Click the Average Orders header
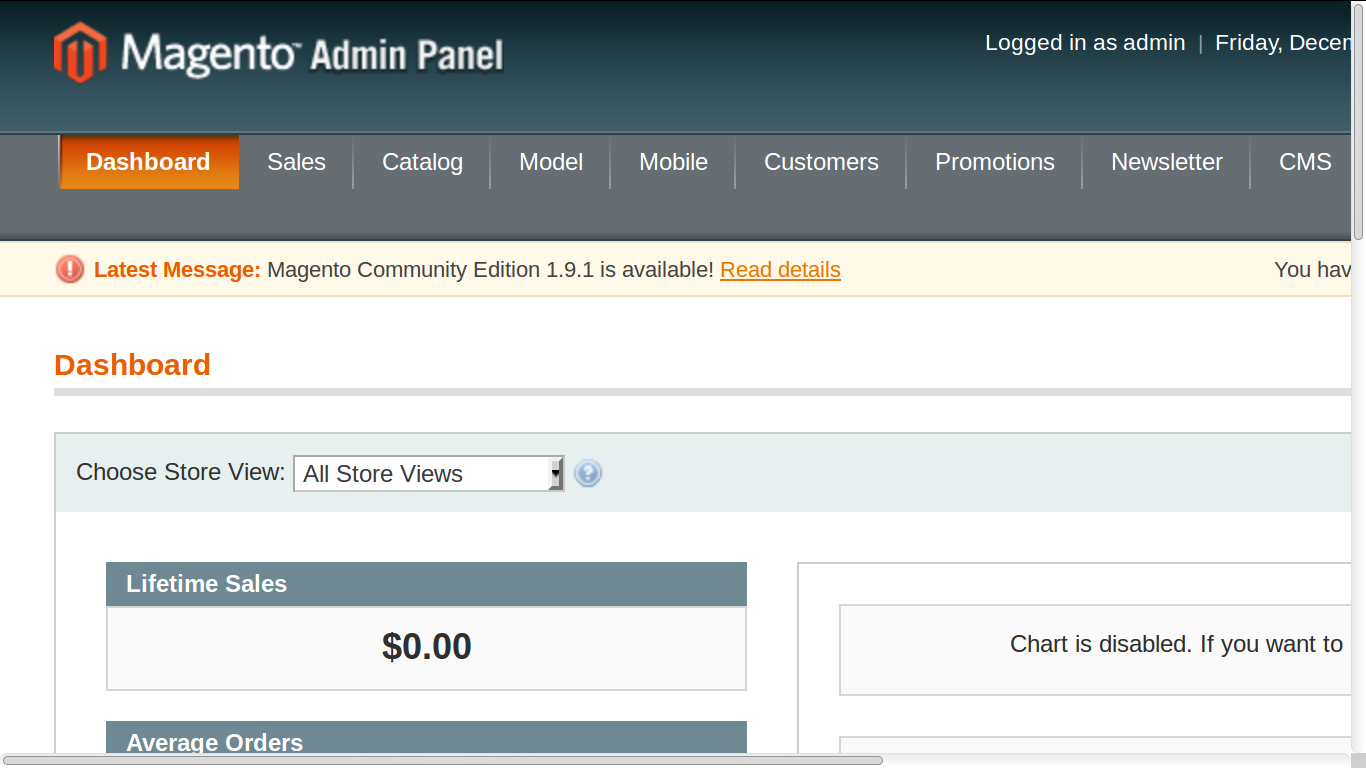This screenshot has width=1366, height=768. 426,738
